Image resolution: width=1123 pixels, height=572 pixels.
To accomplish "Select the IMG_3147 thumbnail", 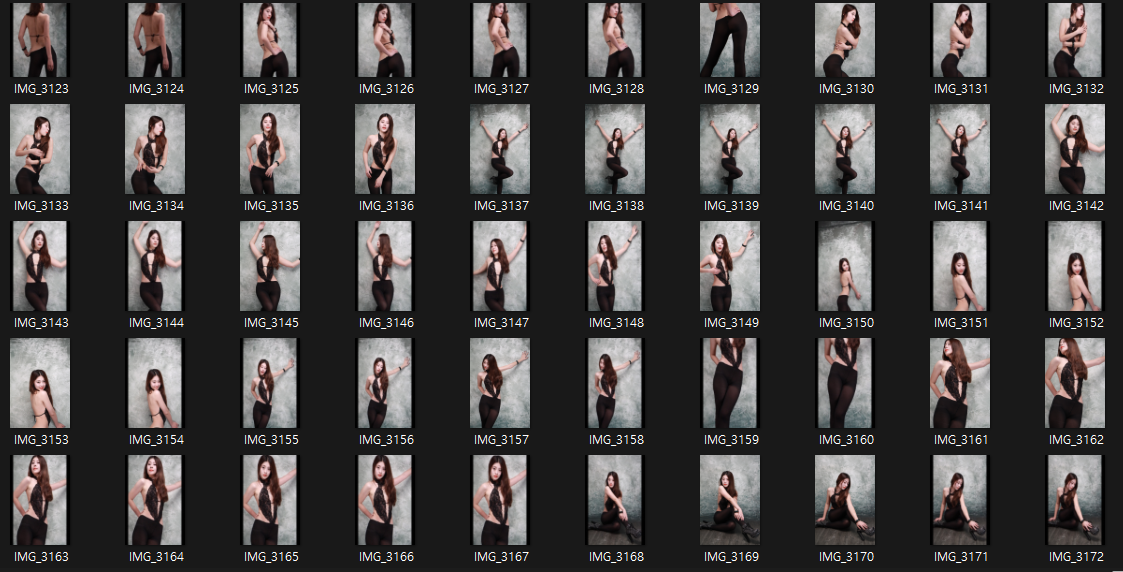I will tap(500, 266).
